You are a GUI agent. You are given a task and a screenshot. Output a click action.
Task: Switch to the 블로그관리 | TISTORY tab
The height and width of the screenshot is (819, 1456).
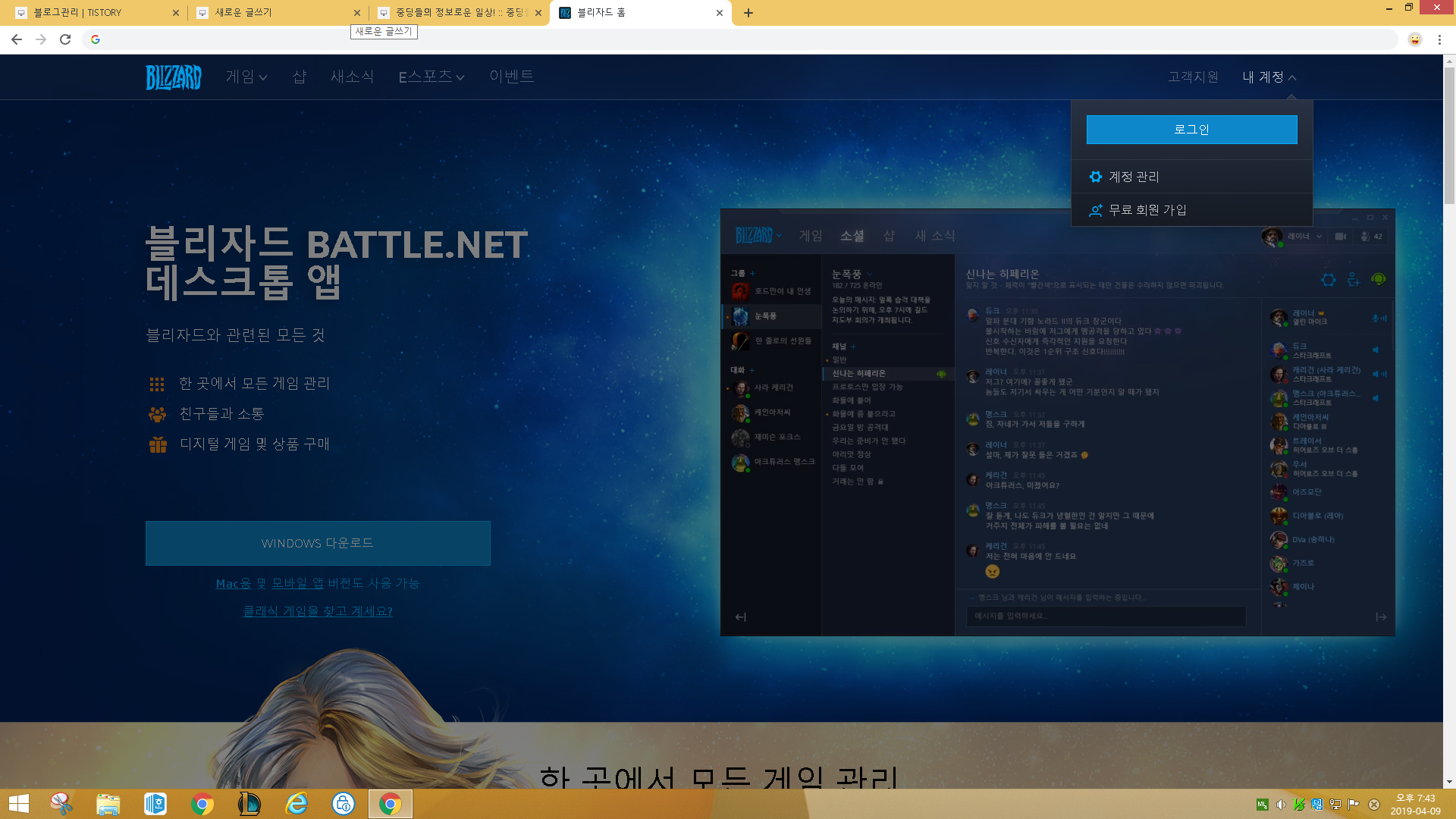[95, 13]
